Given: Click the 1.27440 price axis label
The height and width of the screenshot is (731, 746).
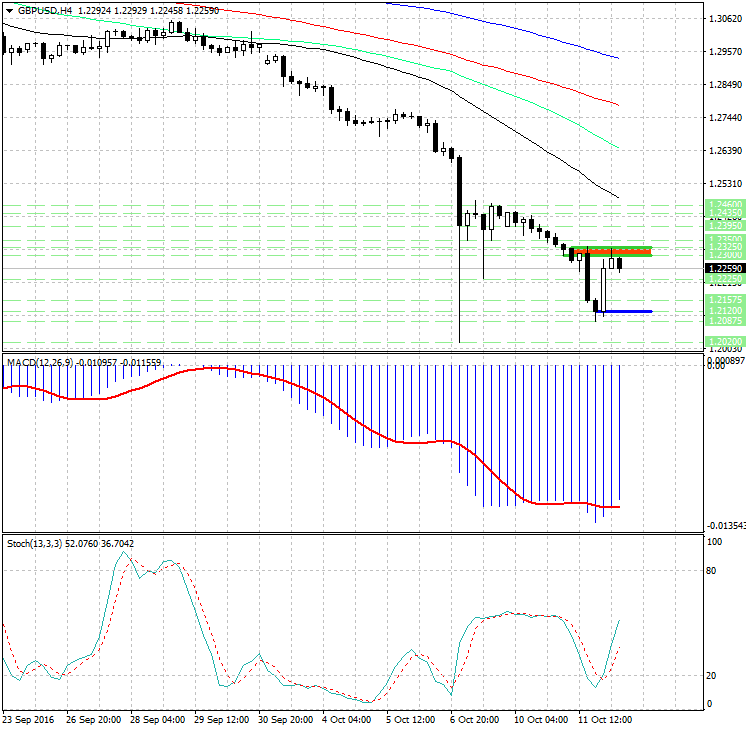Looking at the screenshot, I should coord(726,118).
